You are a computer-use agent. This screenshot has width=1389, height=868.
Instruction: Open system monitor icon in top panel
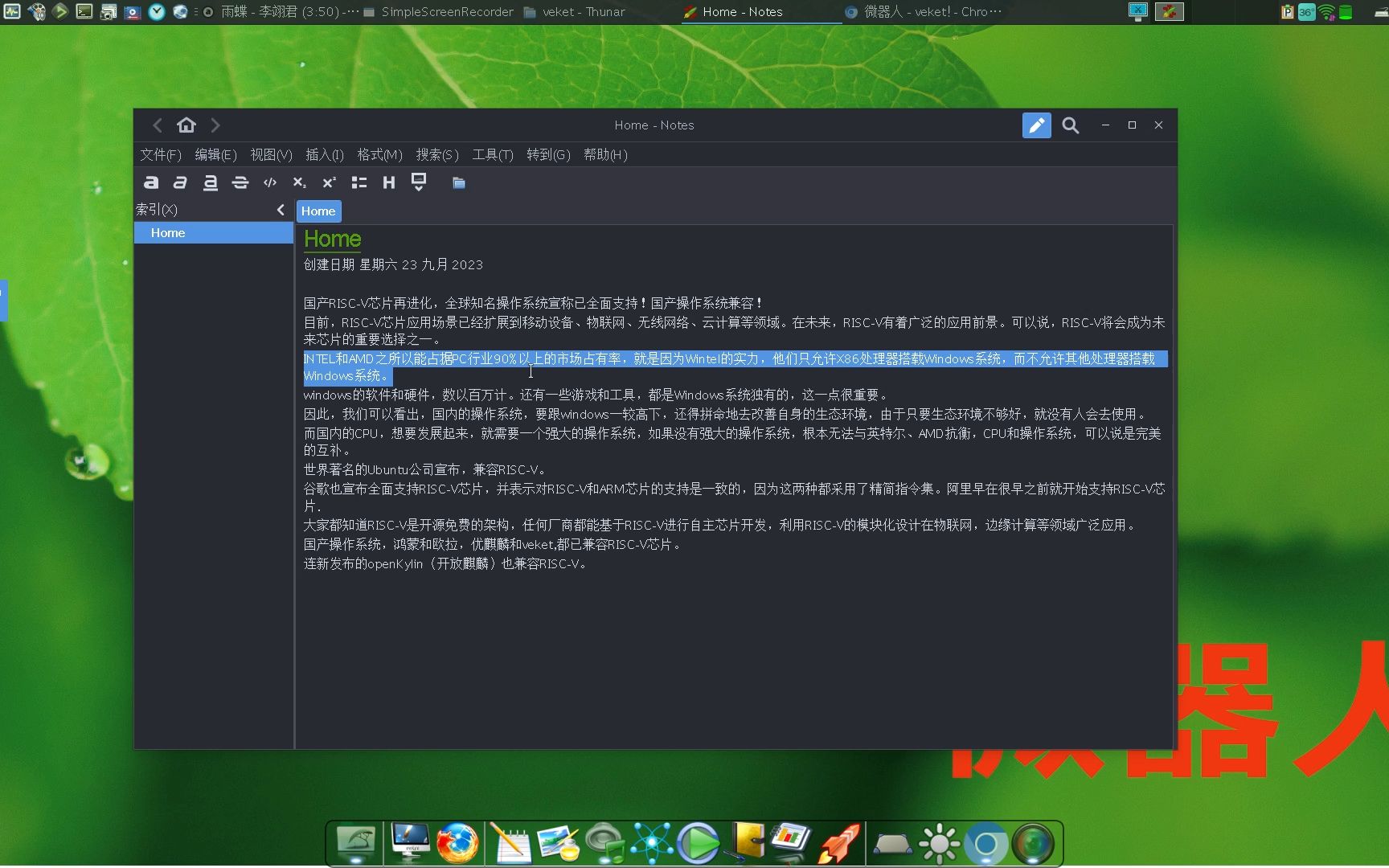tap(12, 11)
